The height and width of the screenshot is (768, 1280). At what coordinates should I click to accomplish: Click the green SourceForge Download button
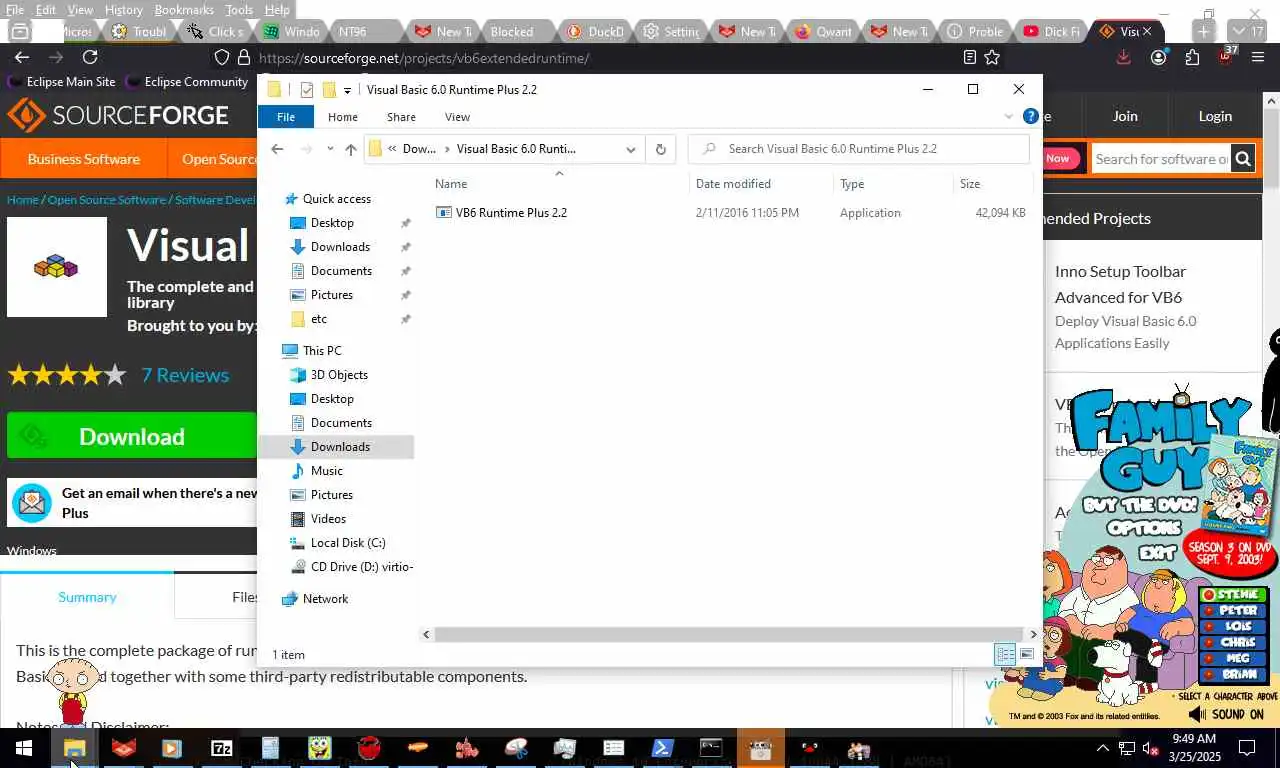[132, 436]
